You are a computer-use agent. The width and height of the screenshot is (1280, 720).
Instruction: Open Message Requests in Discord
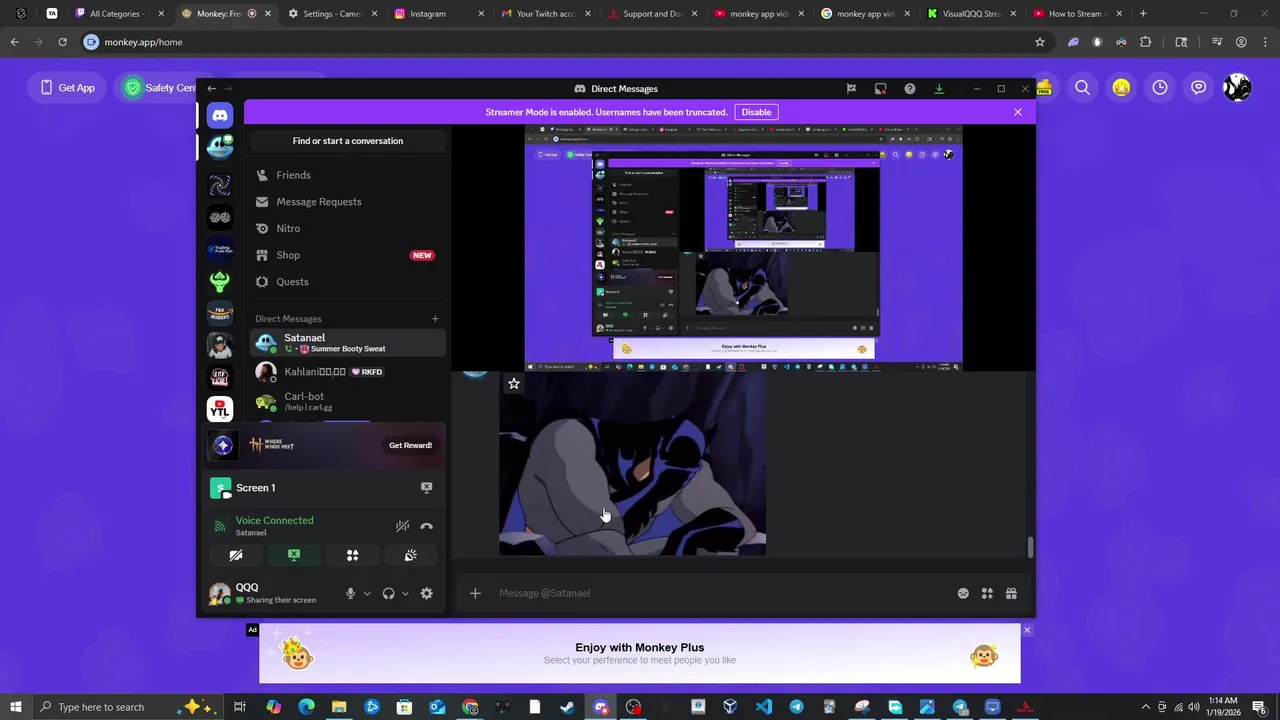pyautogui.click(x=348, y=202)
